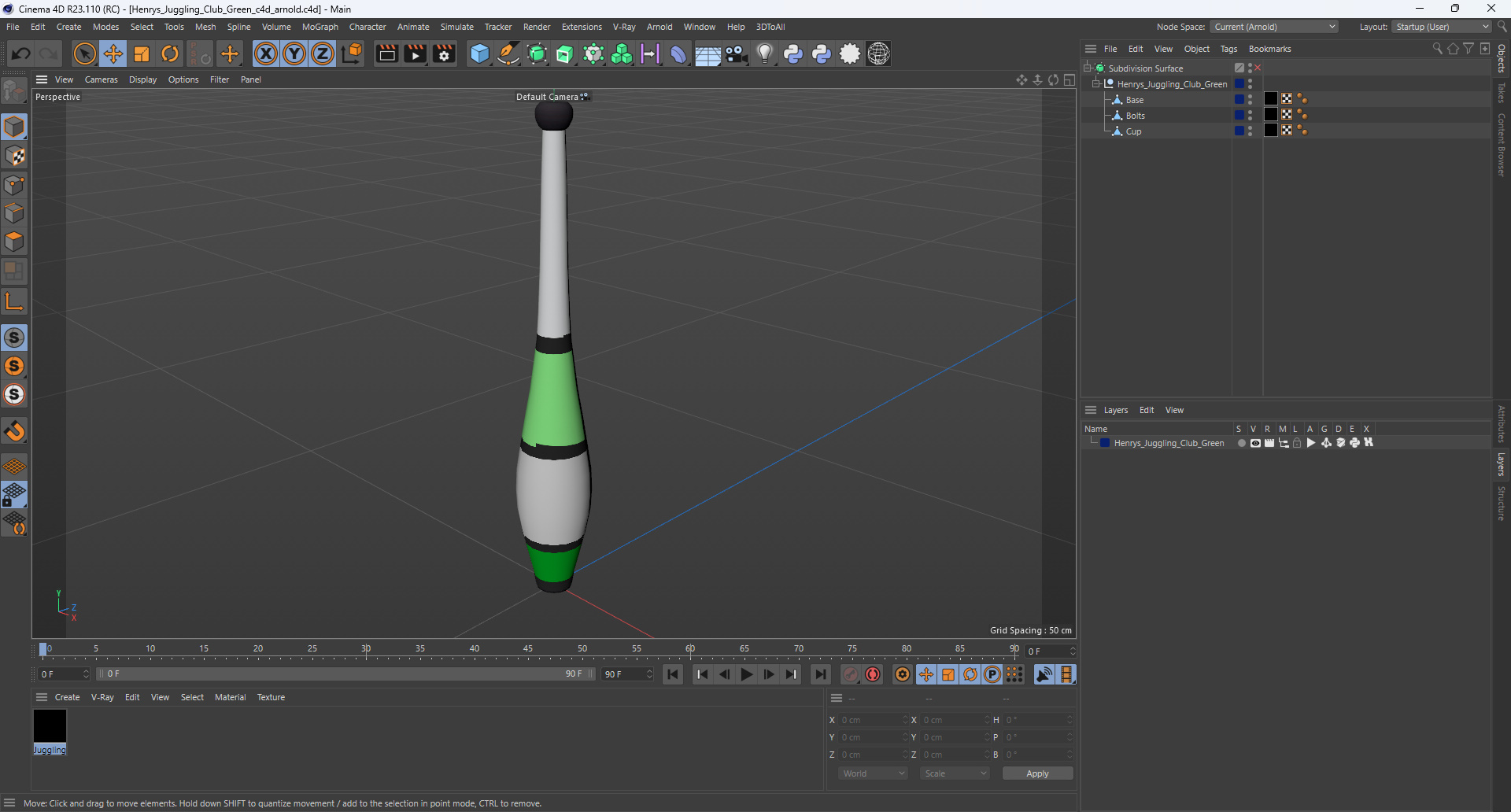Click the magnet Snap icon

[x=14, y=431]
